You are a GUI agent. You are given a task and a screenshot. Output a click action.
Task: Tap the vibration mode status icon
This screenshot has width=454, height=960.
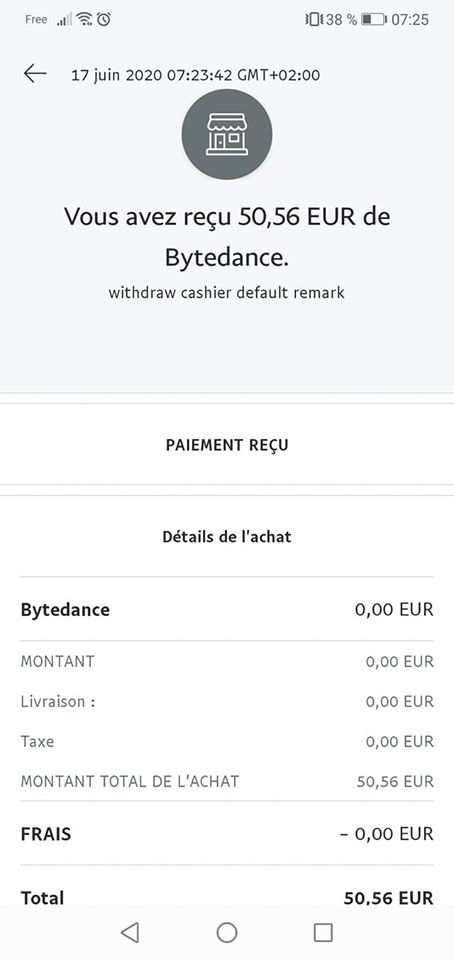312,20
